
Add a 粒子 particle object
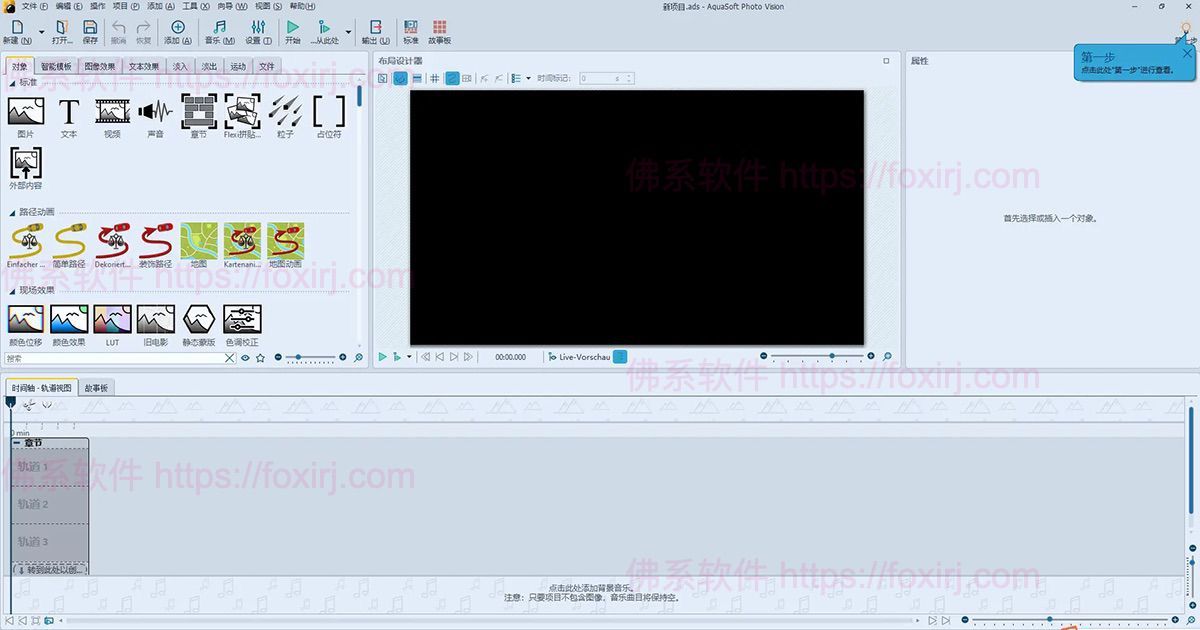coord(286,113)
